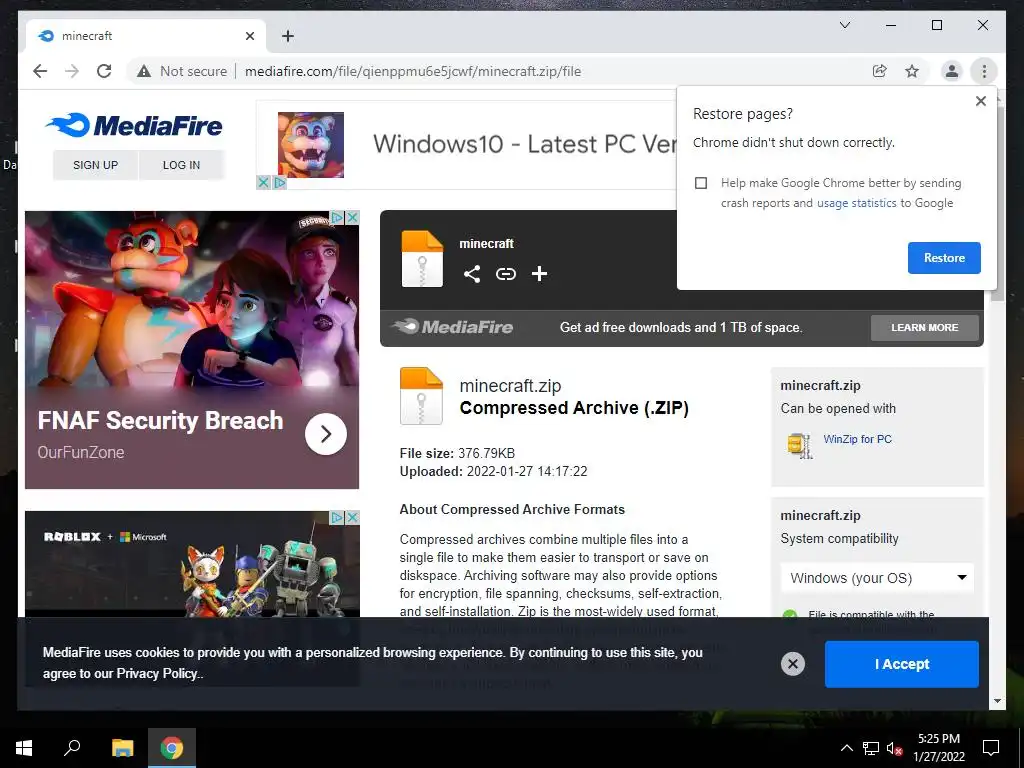
Task: Open FNAF Security Breach ad arrow
Action: 325,434
